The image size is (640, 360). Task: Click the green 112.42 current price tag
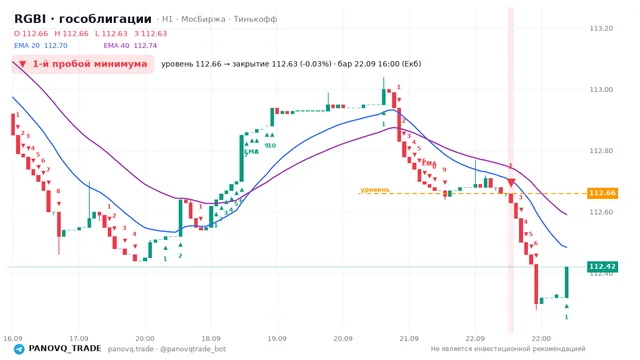(x=602, y=267)
